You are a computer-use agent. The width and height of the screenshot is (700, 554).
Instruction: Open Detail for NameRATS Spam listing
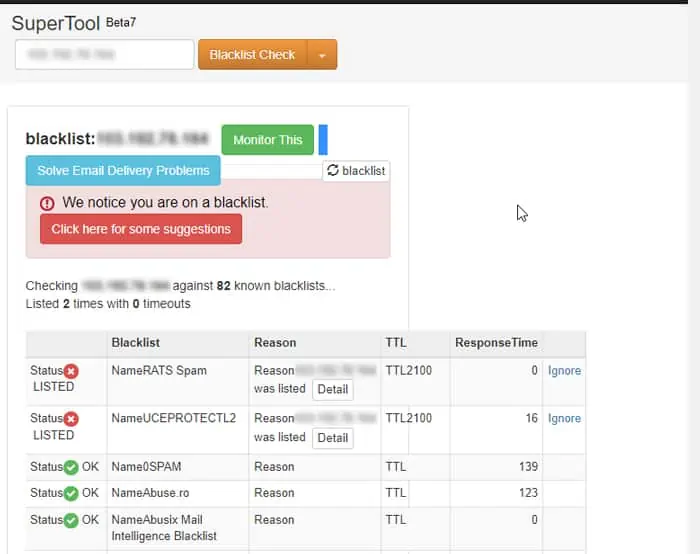[333, 389]
